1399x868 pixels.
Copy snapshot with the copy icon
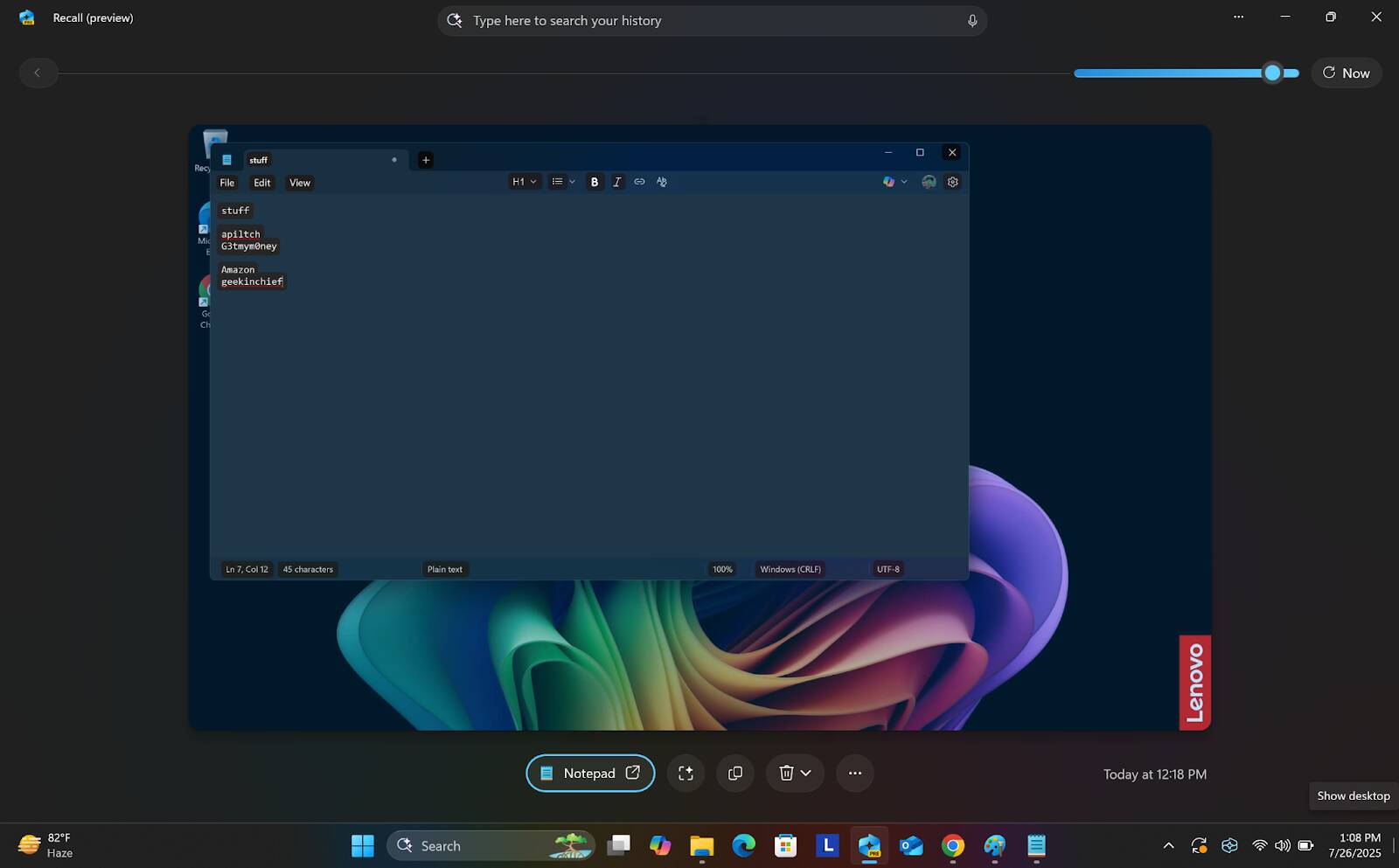(x=735, y=773)
